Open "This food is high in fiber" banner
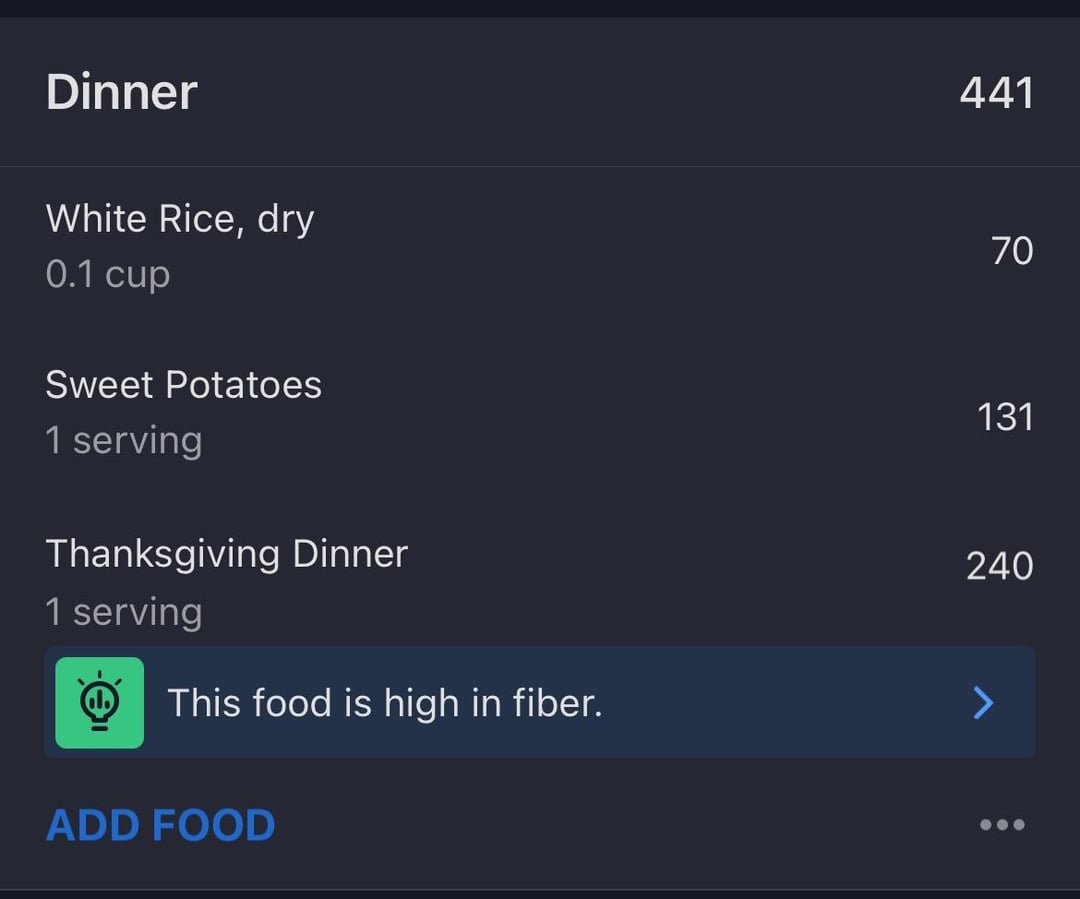 (540, 703)
